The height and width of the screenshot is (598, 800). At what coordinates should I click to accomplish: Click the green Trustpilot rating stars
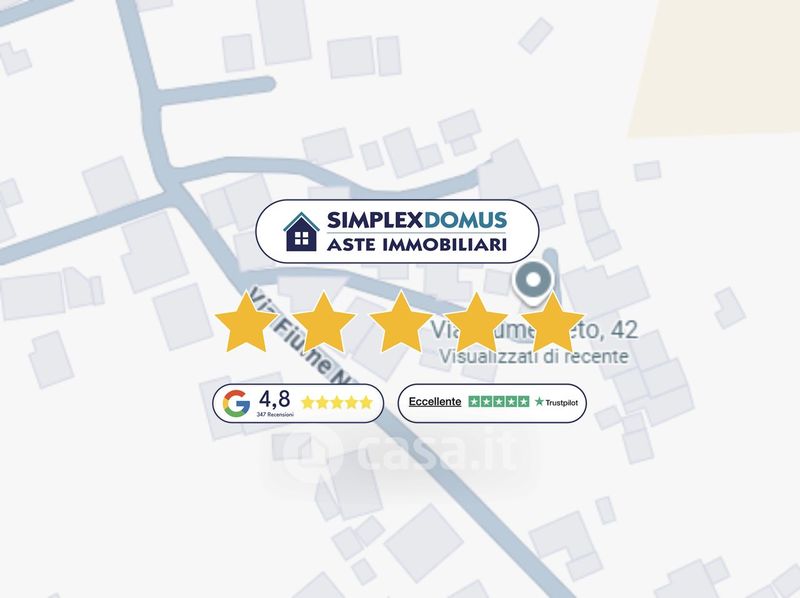(499, 402)
